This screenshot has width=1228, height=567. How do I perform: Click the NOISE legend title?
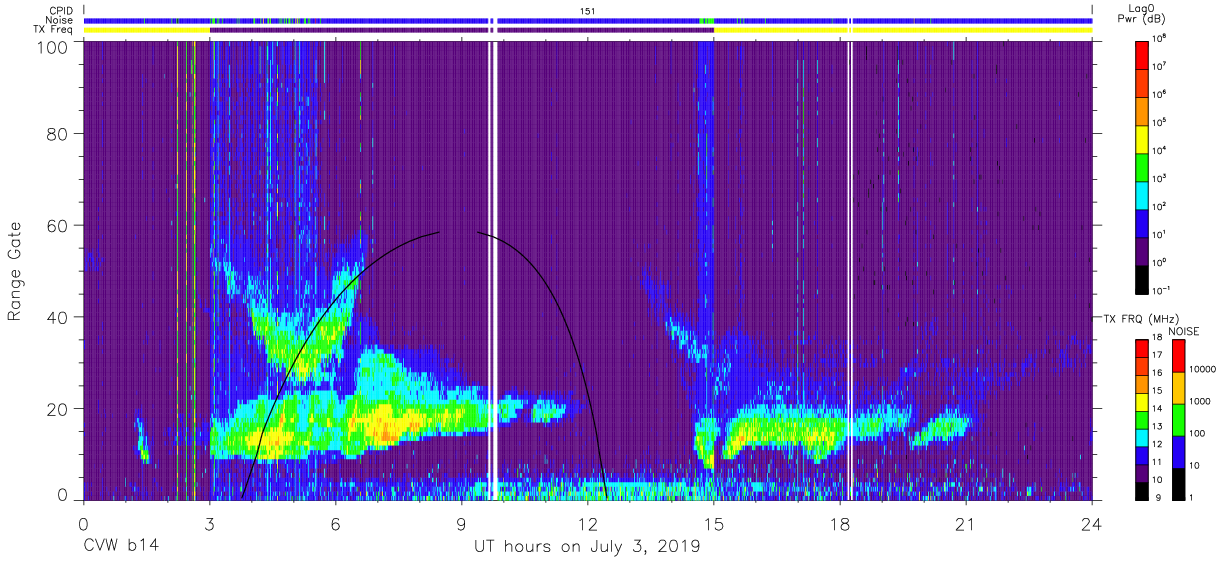click(x=1182, y=329)
